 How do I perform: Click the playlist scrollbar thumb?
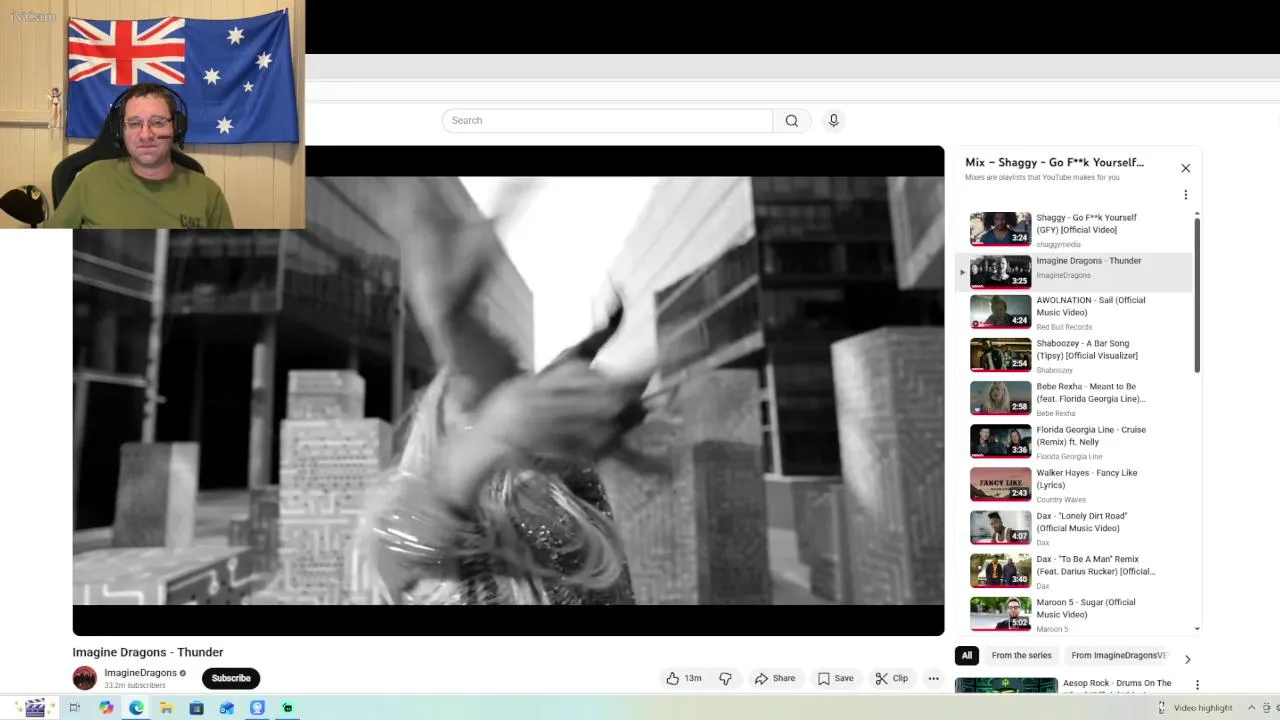[x=1197, y=296]
